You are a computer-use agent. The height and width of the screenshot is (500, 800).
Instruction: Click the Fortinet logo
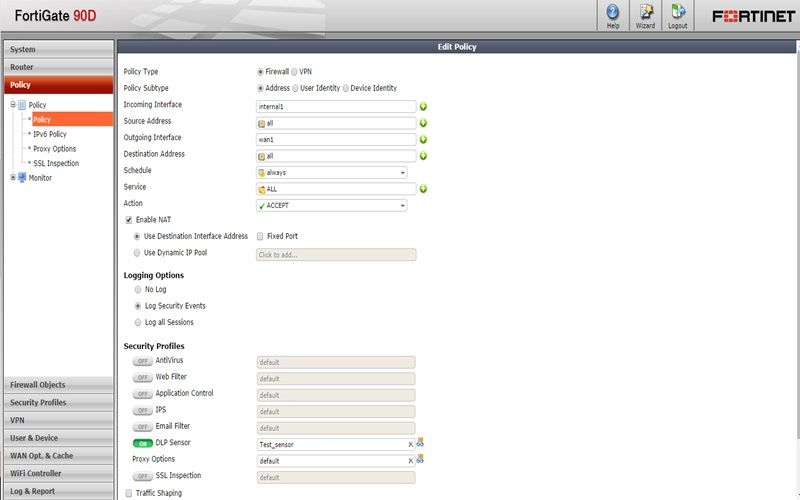pos(754,16)
